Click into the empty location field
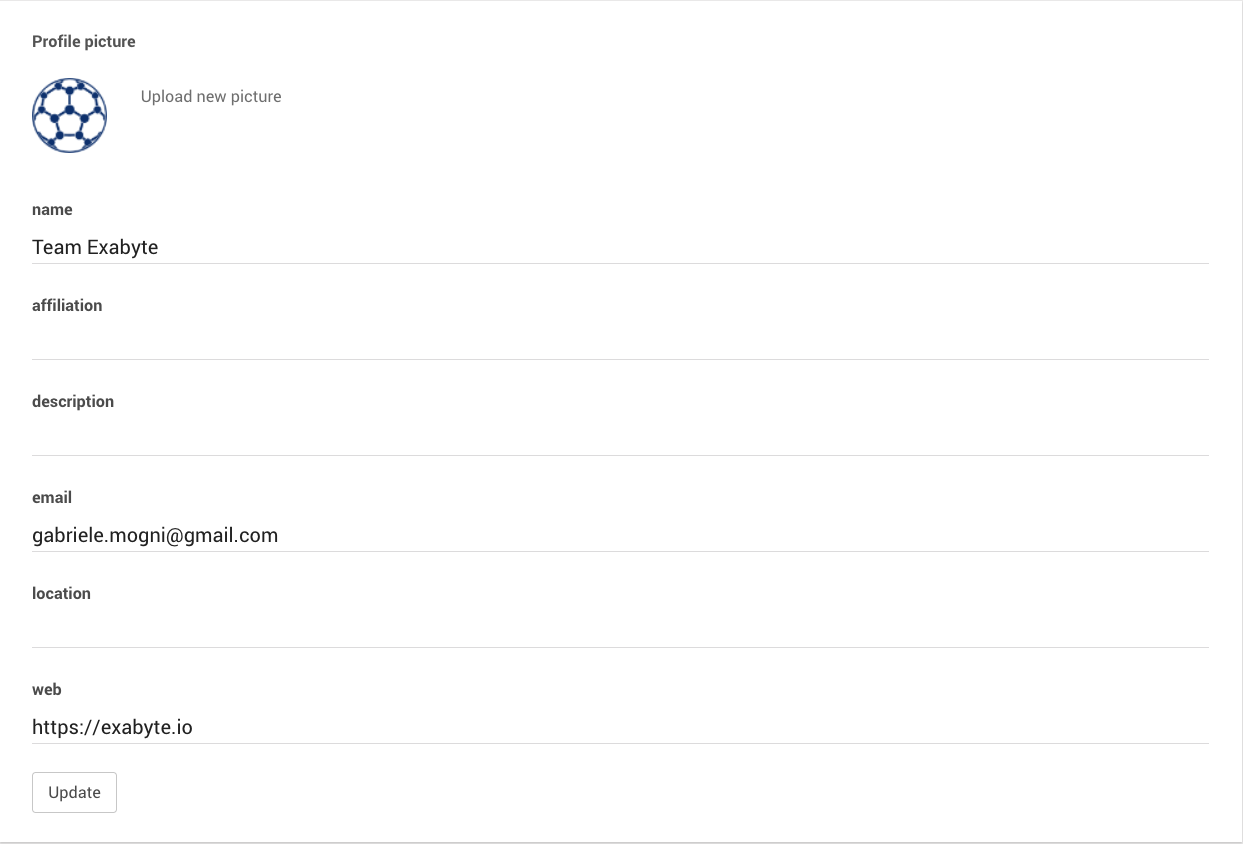The width and height of the screenshot is (1243, 844). point(620,630)
